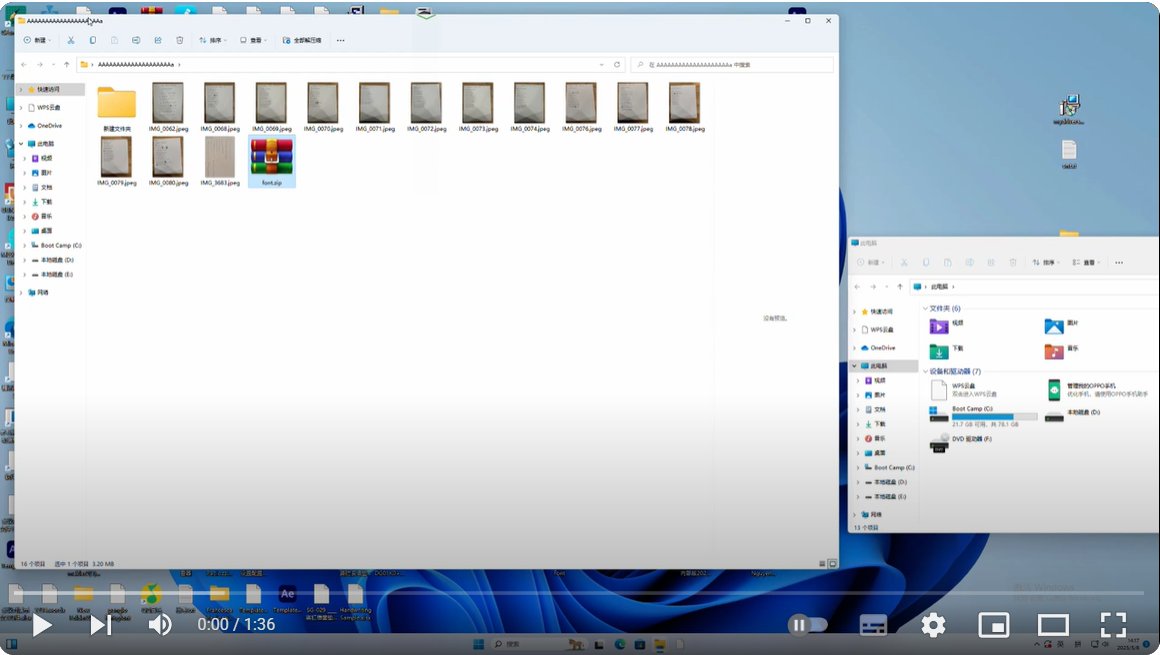Click the Copy icon in front window toolbar
1160x655 pixels.
pyautogui.click(x=92, y=40)
